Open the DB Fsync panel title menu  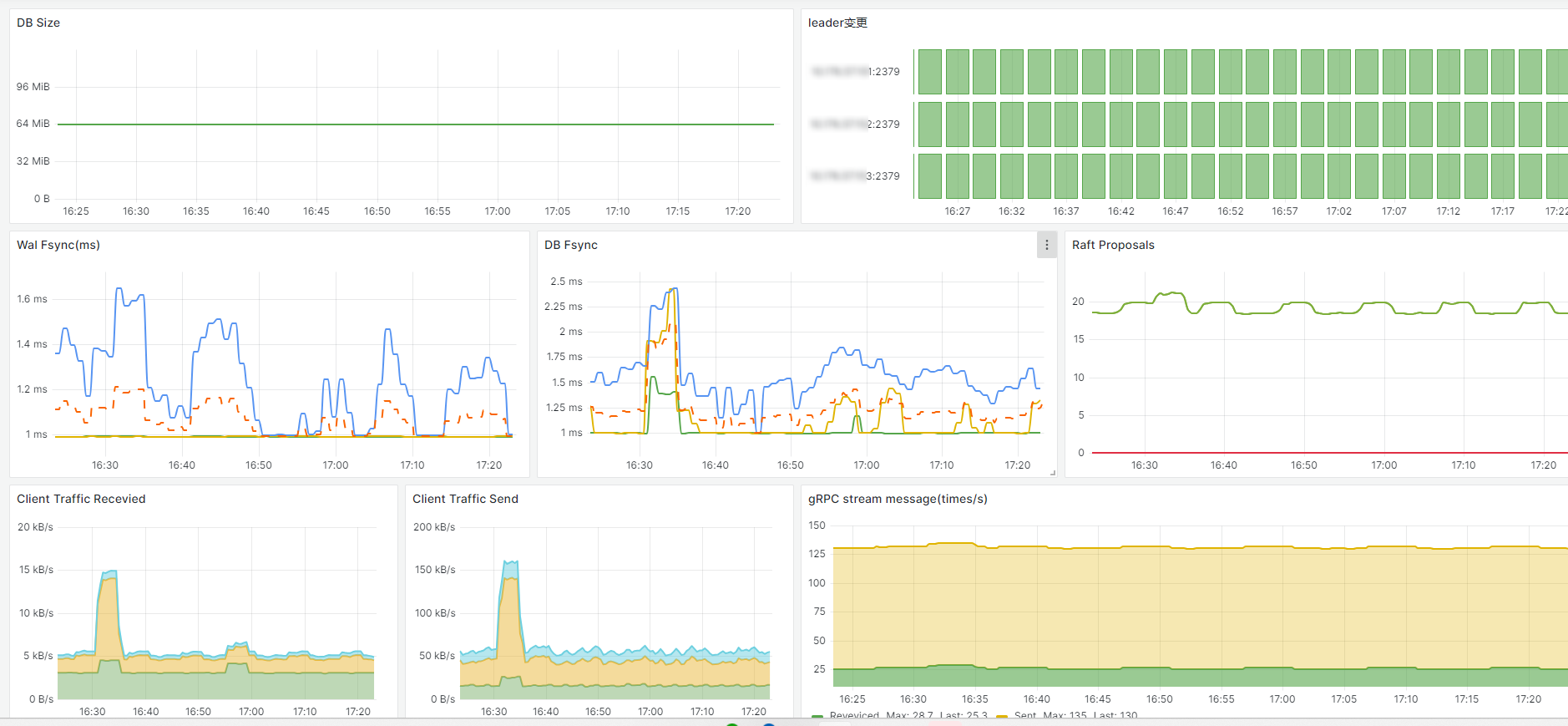click(571, 245)
